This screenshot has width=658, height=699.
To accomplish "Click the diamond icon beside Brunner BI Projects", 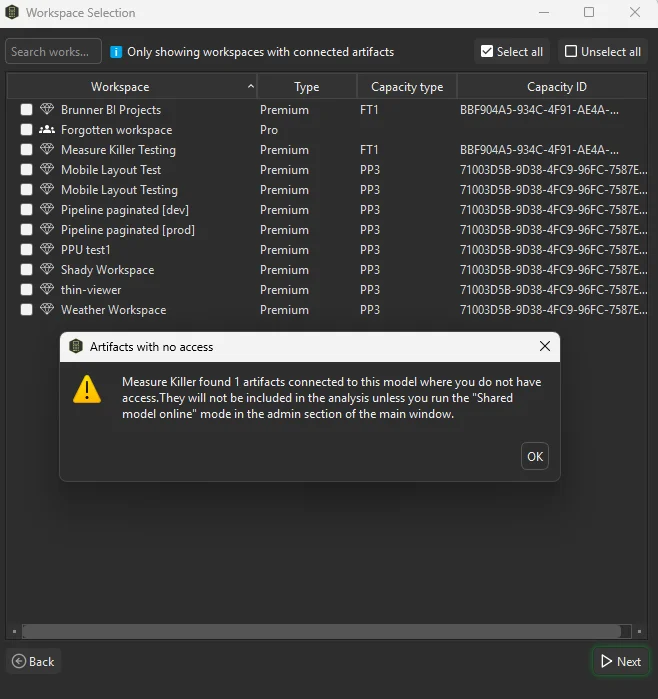I will pyautogui.click(x=47, y=109).
